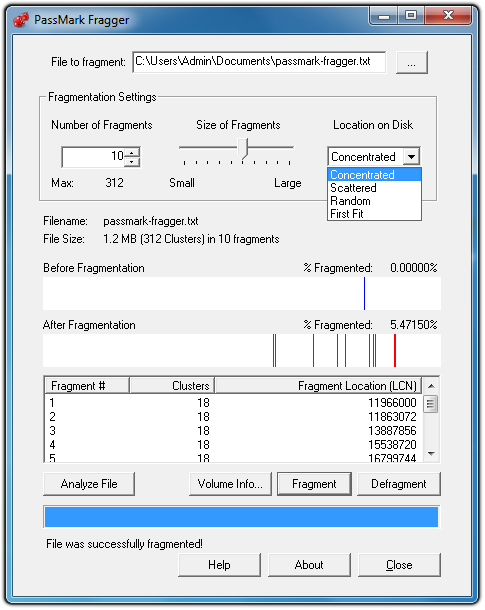Screen dimensions: 485x610
Task: Click the Analyze File button
Action: coord(89,484)
